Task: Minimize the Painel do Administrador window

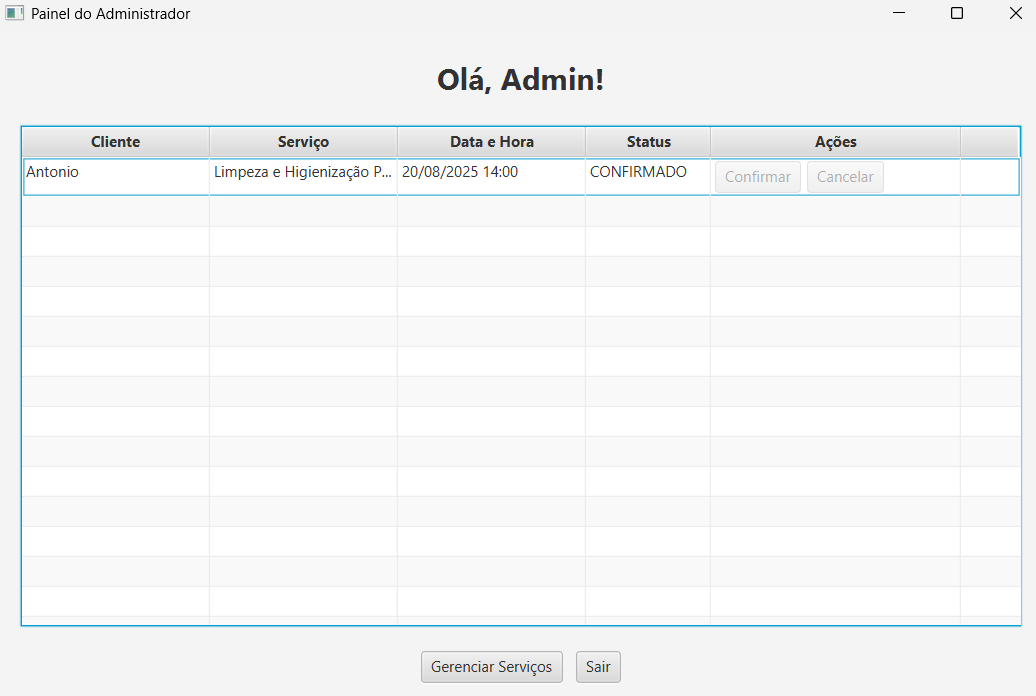Action: coord(899,13)
